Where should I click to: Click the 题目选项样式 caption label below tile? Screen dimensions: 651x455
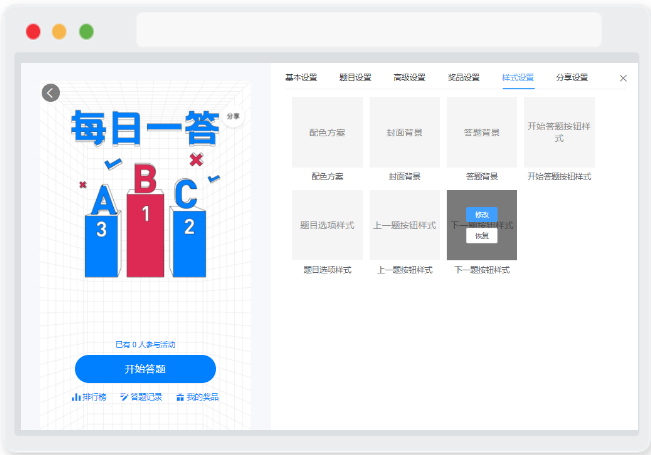coord(327,270)
